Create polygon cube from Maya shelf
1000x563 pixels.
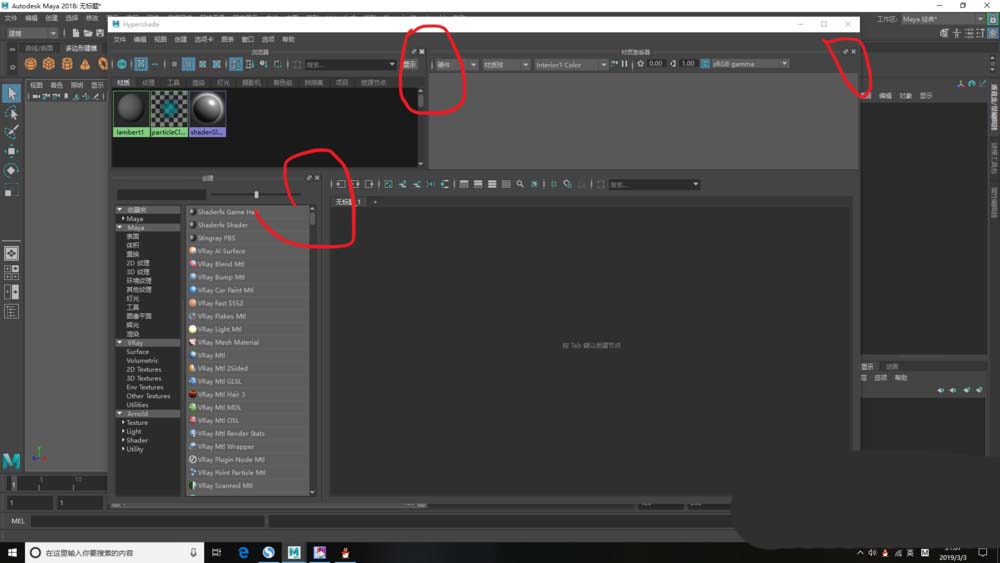pos(48,64)
